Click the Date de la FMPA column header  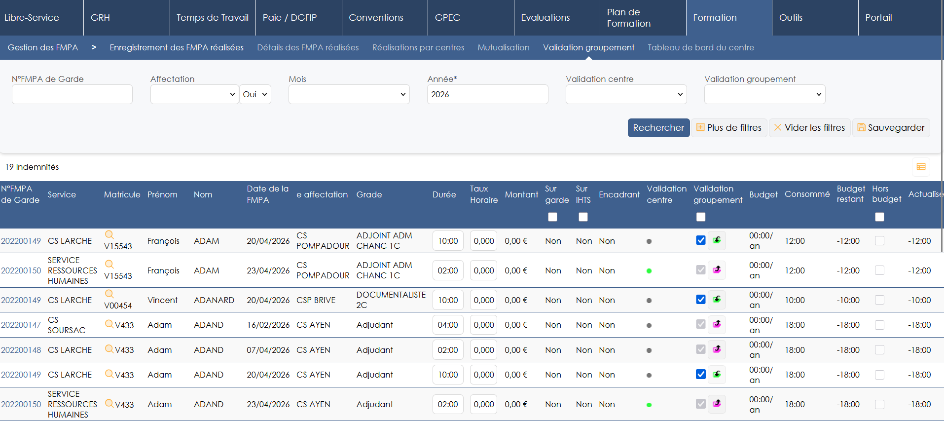(268, 195)
